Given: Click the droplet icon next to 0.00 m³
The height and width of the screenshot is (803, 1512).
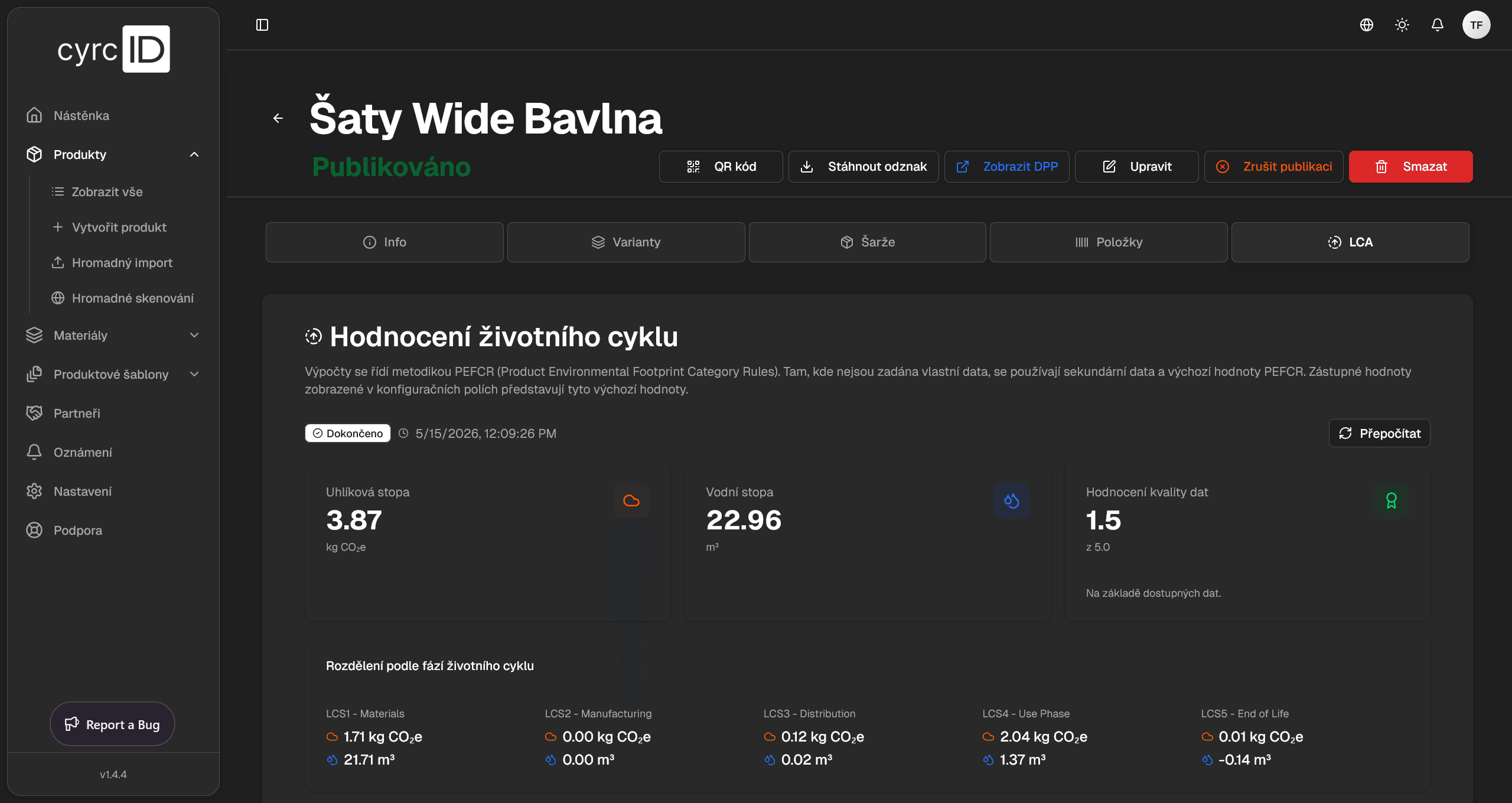Looking at the screenshot, I should [x=551, y=760].
